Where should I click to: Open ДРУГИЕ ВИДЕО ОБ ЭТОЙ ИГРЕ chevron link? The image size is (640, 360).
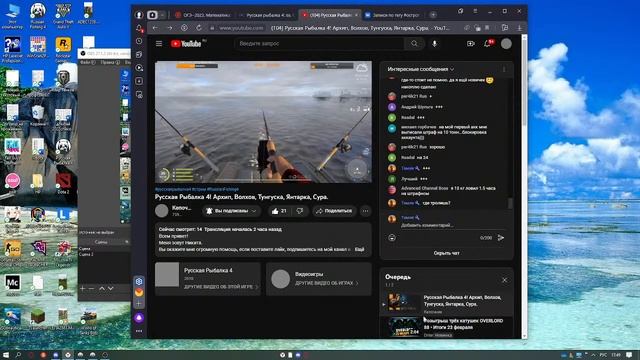coord(221,287)
